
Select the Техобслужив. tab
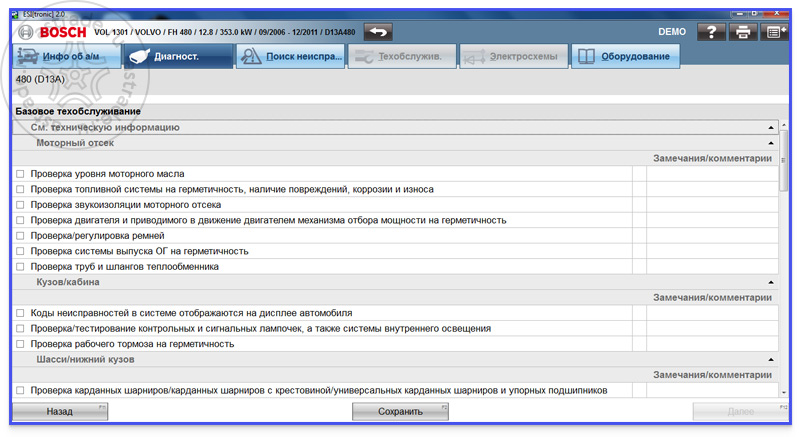click(402, 56)
